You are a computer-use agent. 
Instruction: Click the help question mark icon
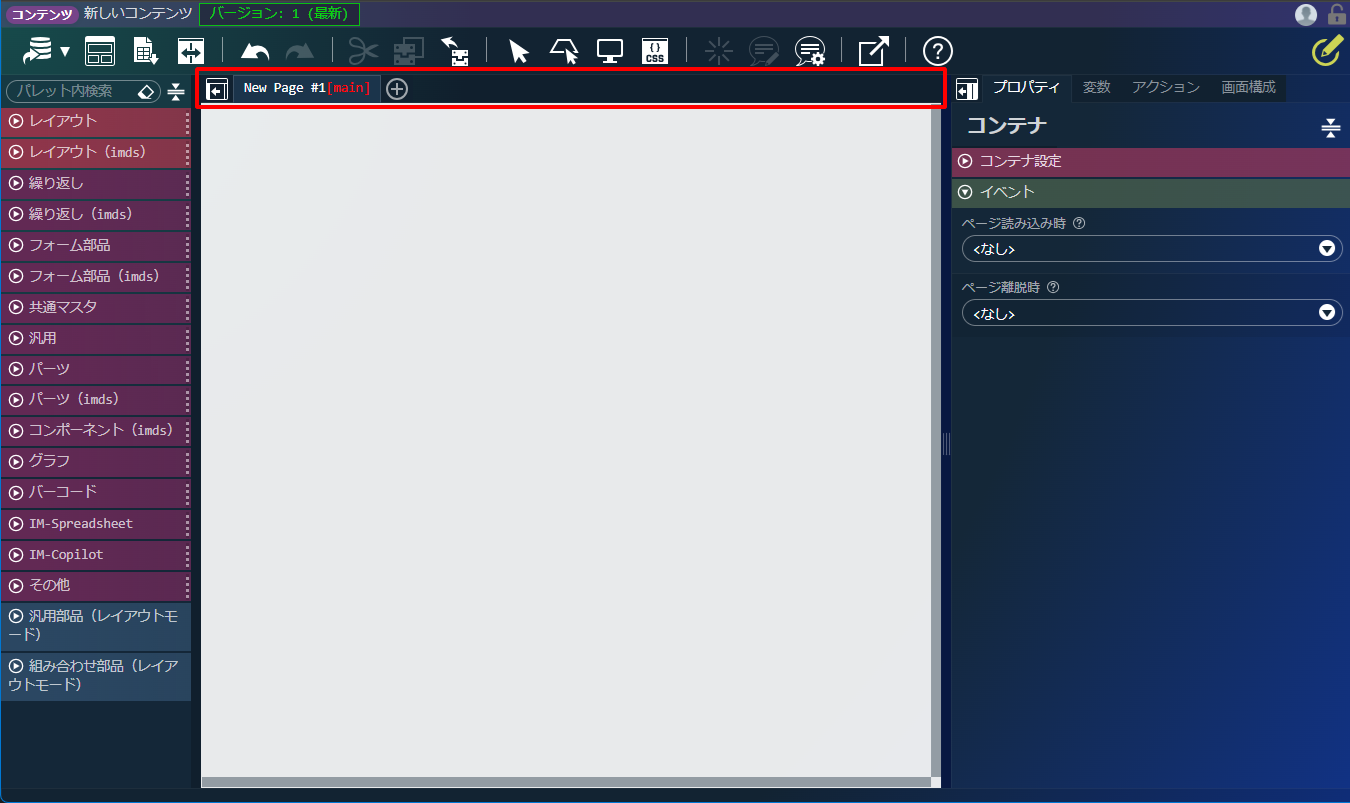pyautogui.click(x=937, y=52)
